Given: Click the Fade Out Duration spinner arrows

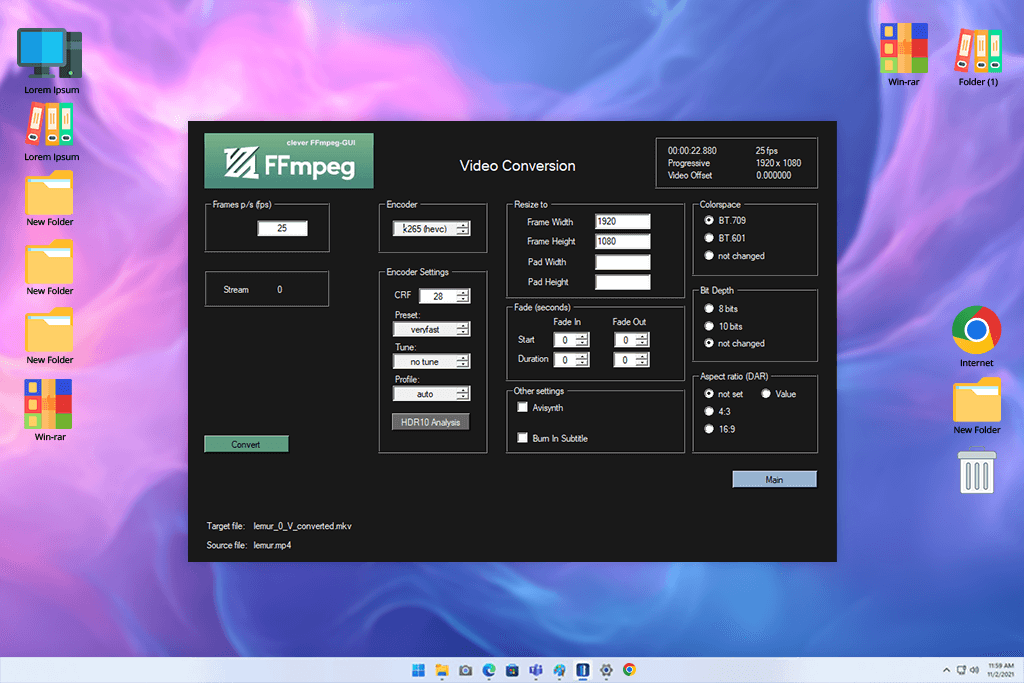Looking at the screenshot, I should coord(643,360).
